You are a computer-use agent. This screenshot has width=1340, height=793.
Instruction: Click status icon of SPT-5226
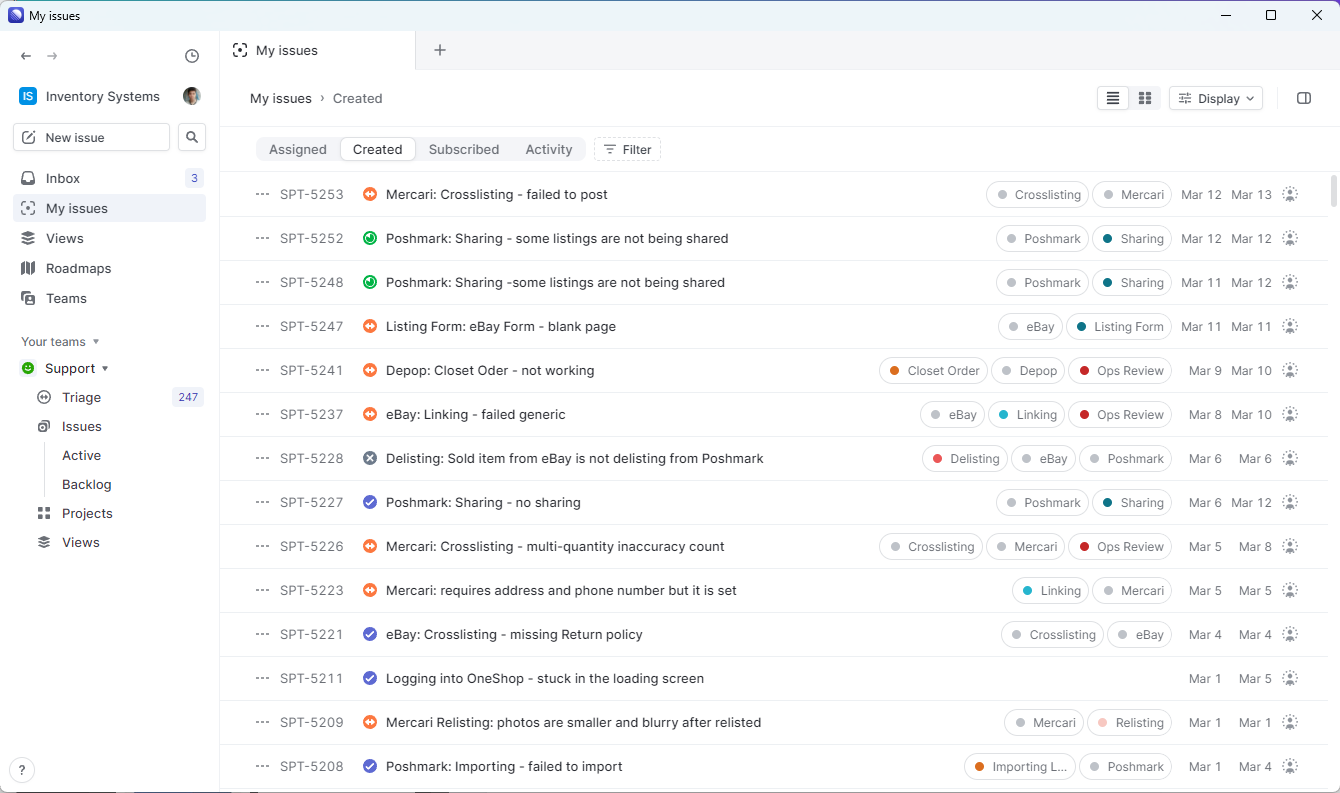tap(370, 547)
